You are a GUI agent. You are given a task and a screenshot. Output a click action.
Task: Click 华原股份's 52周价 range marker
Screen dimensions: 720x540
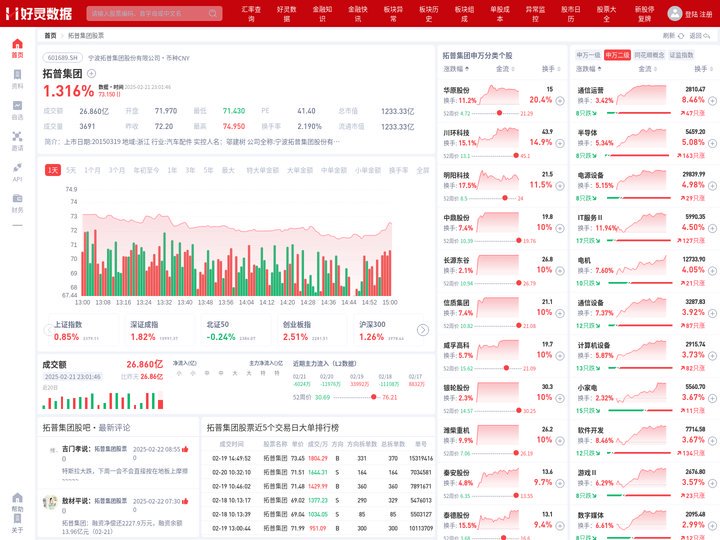pos(500,113)
